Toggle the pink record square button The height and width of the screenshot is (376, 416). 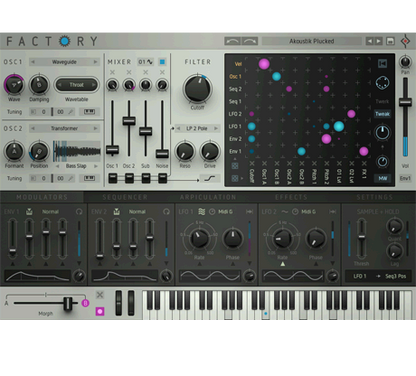(x=100, y=311)
